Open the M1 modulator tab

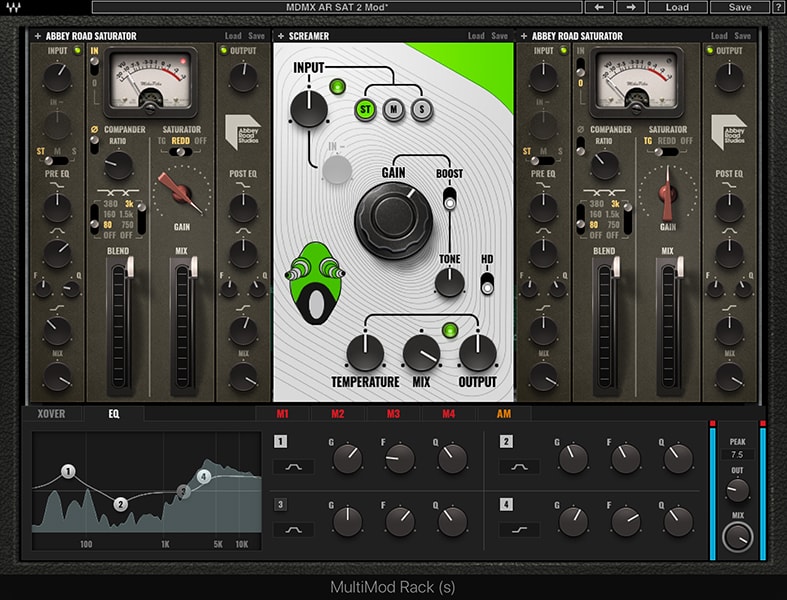pyautogui.click(x=283, y=414)
